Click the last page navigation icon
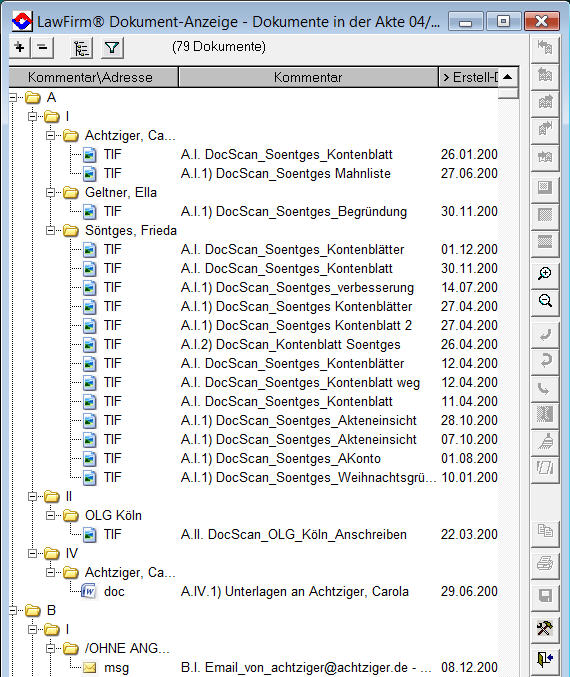 (545, 129)
